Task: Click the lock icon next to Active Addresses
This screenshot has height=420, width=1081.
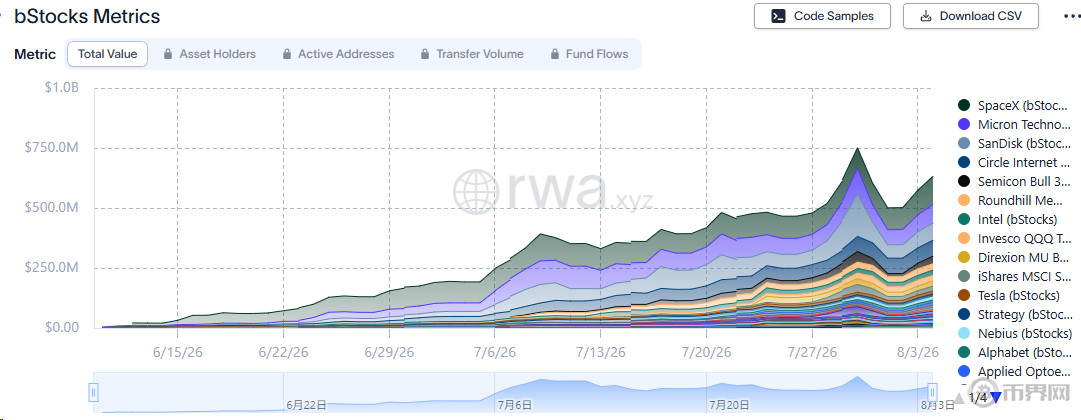Action: (286, 54)
